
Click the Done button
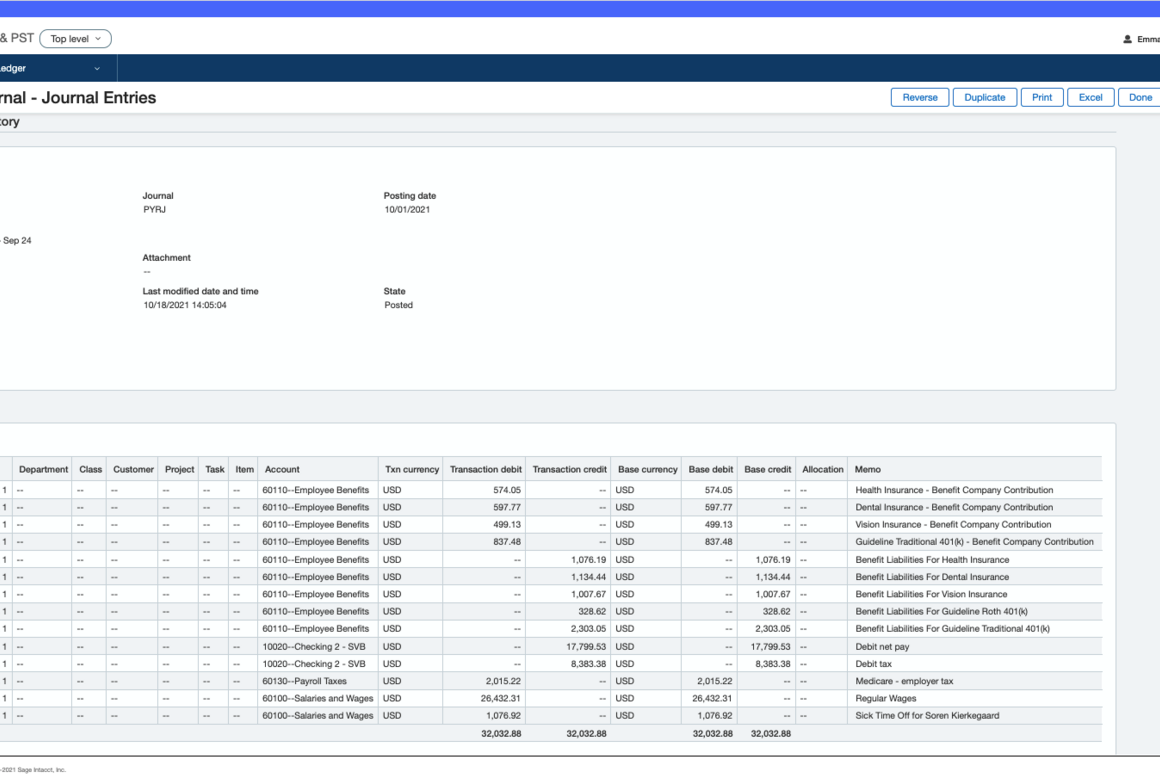1140,98
